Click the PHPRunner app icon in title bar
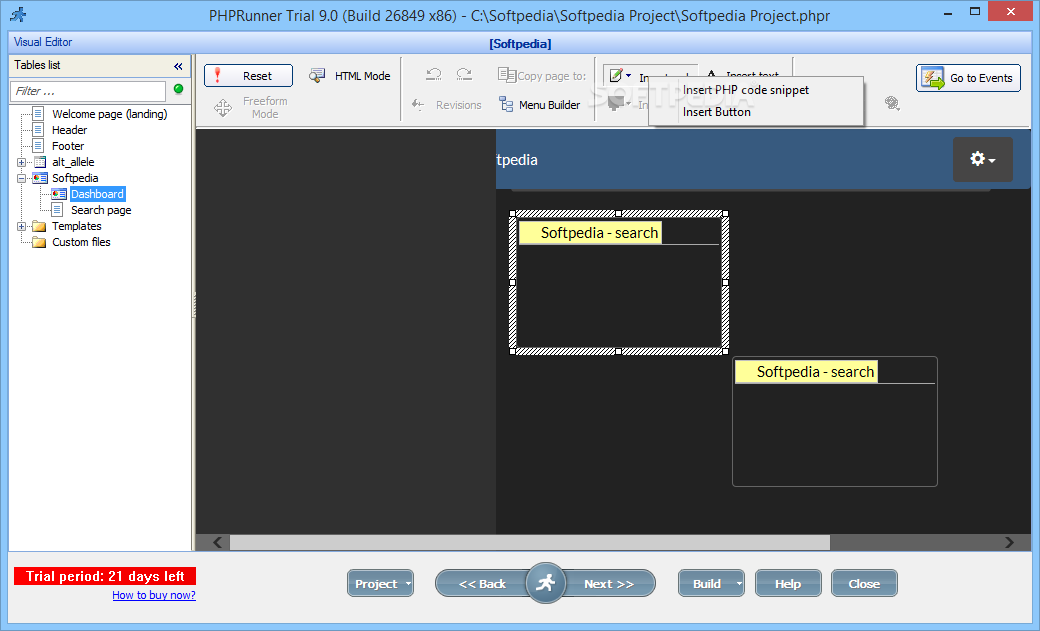 tap(19, 14)
